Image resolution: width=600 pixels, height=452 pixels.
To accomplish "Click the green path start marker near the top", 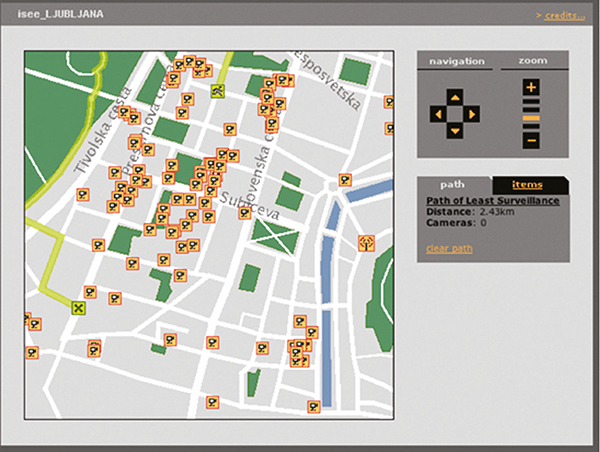I will tap(218, 91).
